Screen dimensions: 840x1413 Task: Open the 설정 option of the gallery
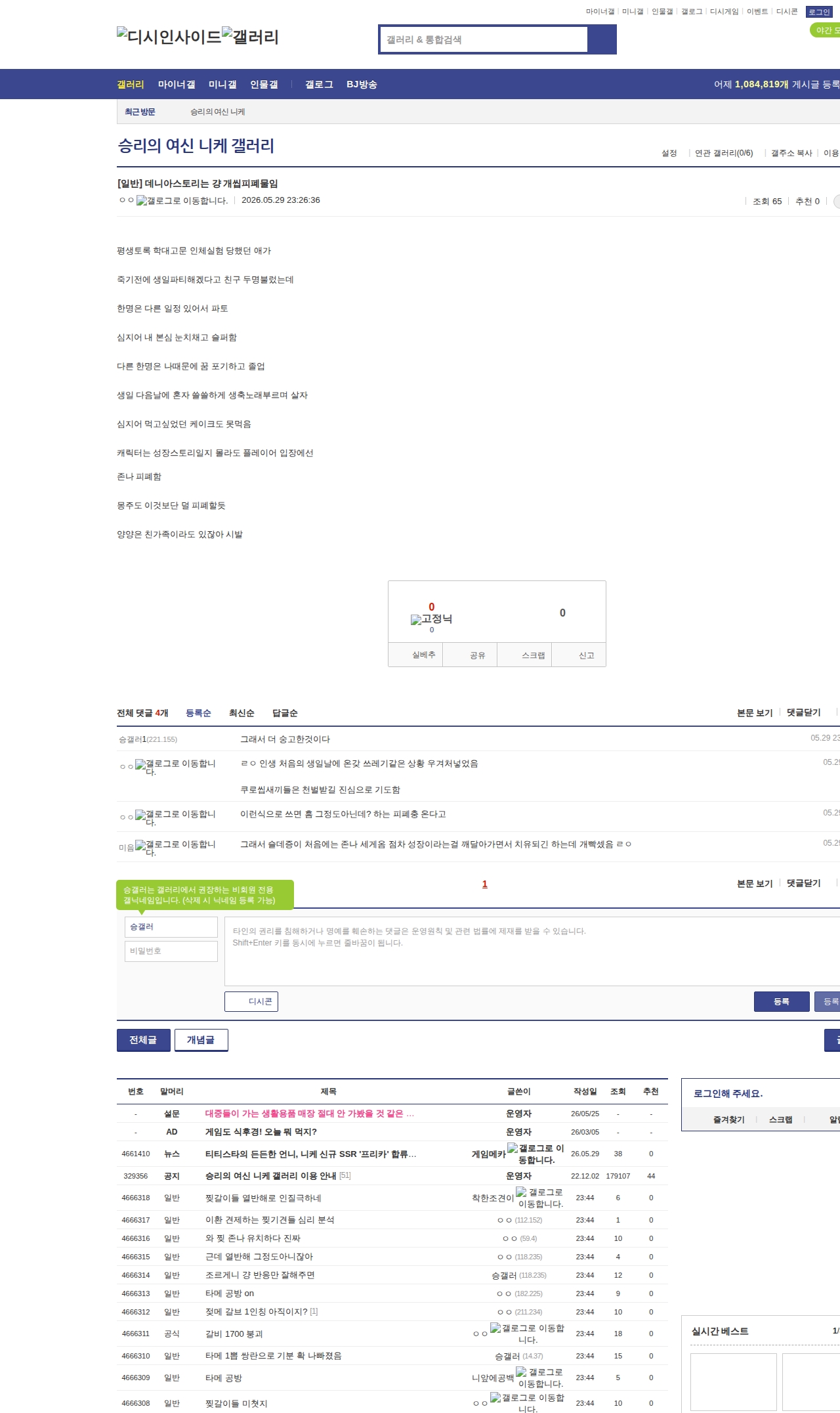point(669,153)
